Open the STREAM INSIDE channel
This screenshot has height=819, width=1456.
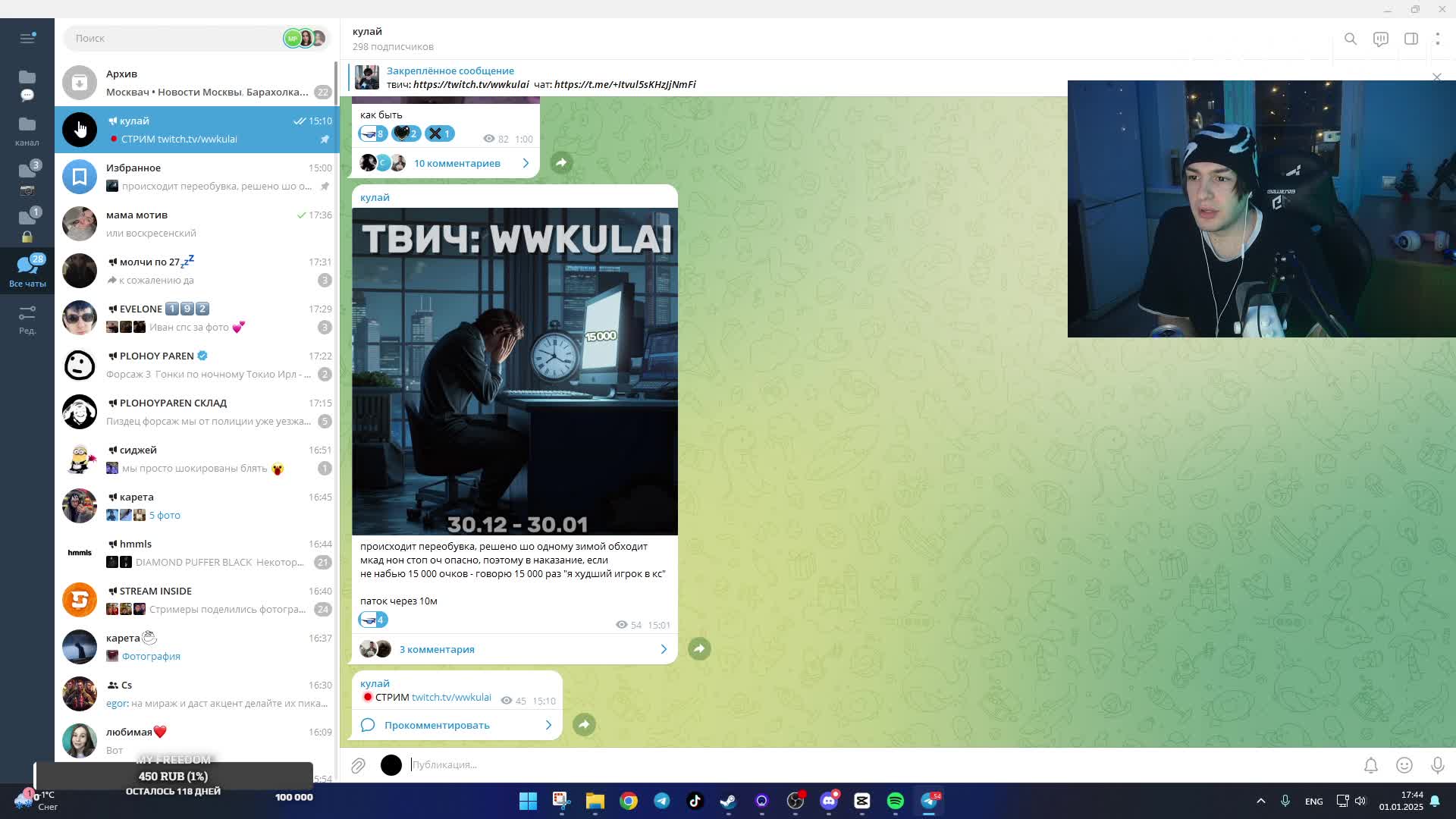(x=197, y=600)
